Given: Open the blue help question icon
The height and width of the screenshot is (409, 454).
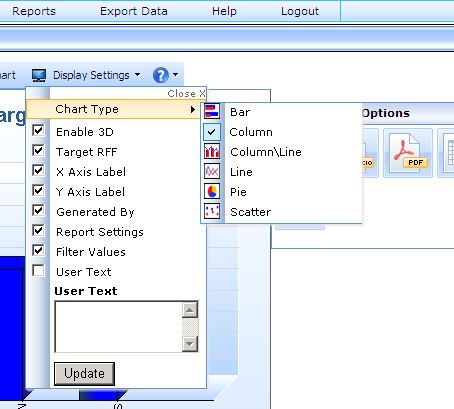Looking at the screenshot, I should coord(161,75).
